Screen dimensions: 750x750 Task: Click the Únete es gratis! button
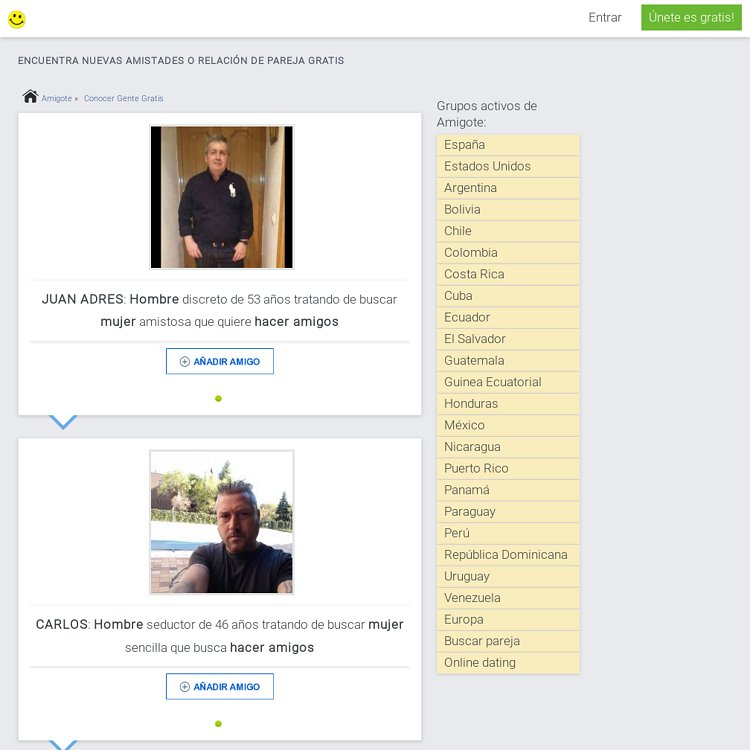pyautogui.click(x=691, y=18)
